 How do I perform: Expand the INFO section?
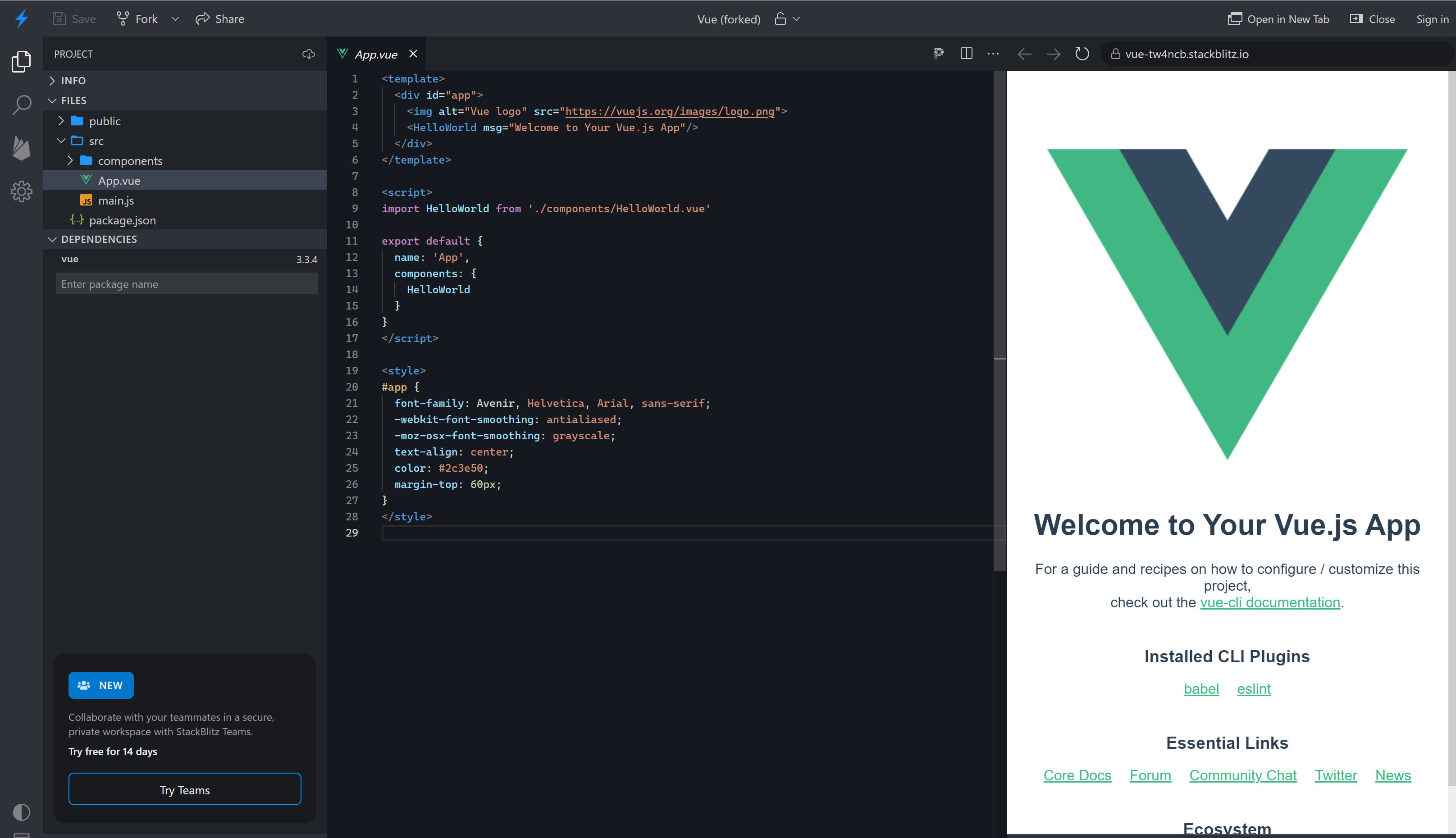(185, 81)
